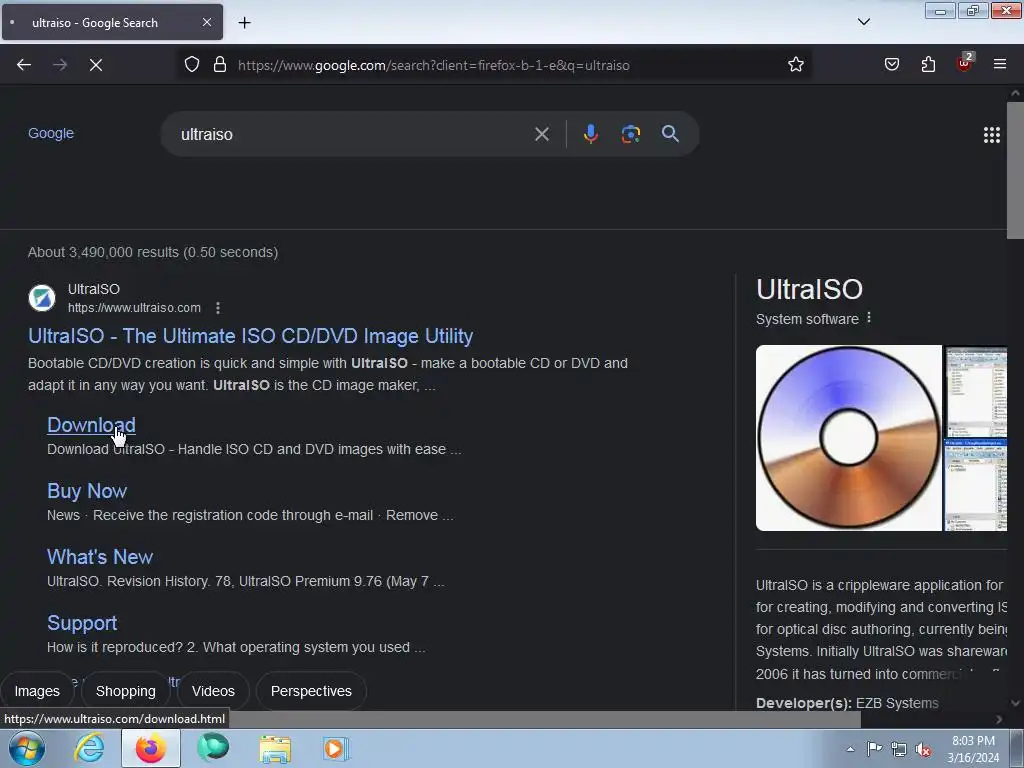Click the About 3,490,000 results text
Screen dimensions: 1024x768
(x=153, y=252)
